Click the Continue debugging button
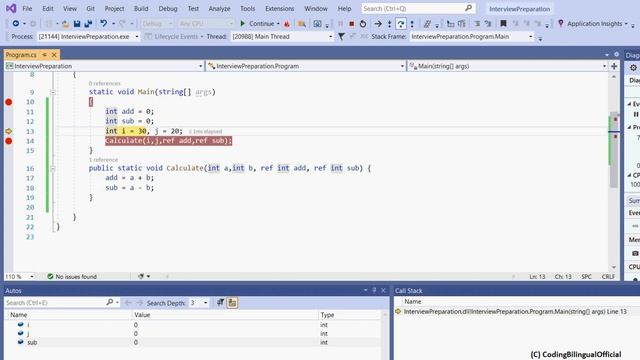The width and height of the screenshot is (640, 360). coord(257,24)
